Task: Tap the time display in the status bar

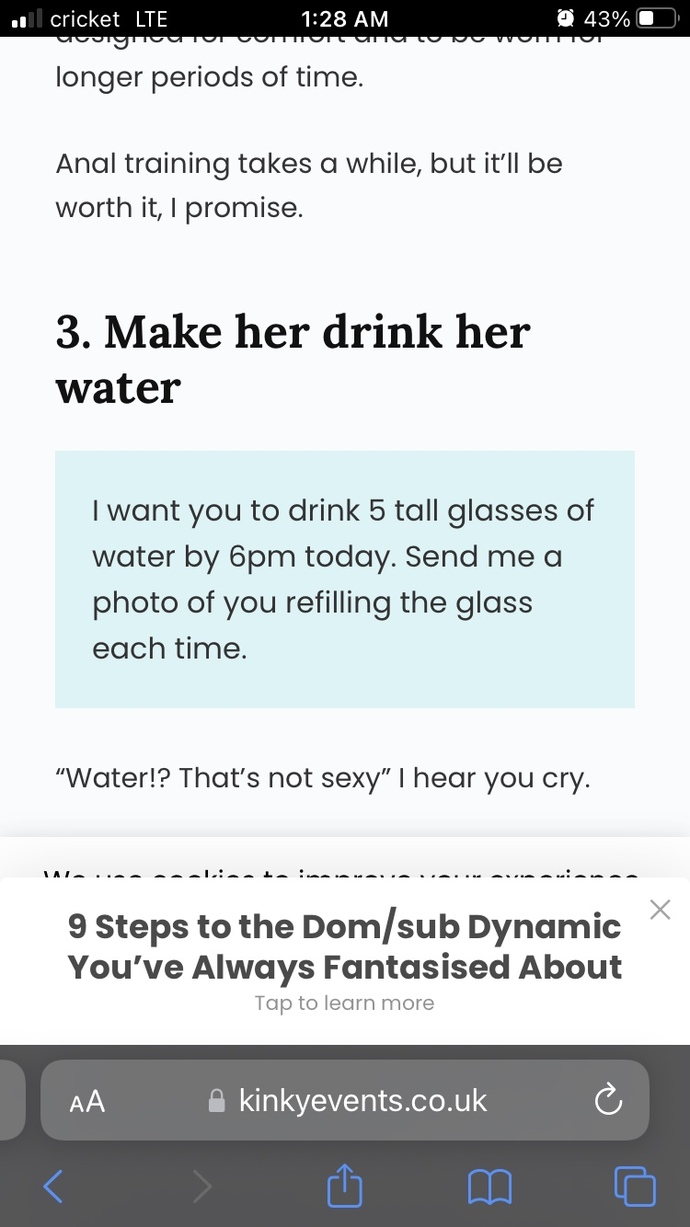Action: point(344,18)
